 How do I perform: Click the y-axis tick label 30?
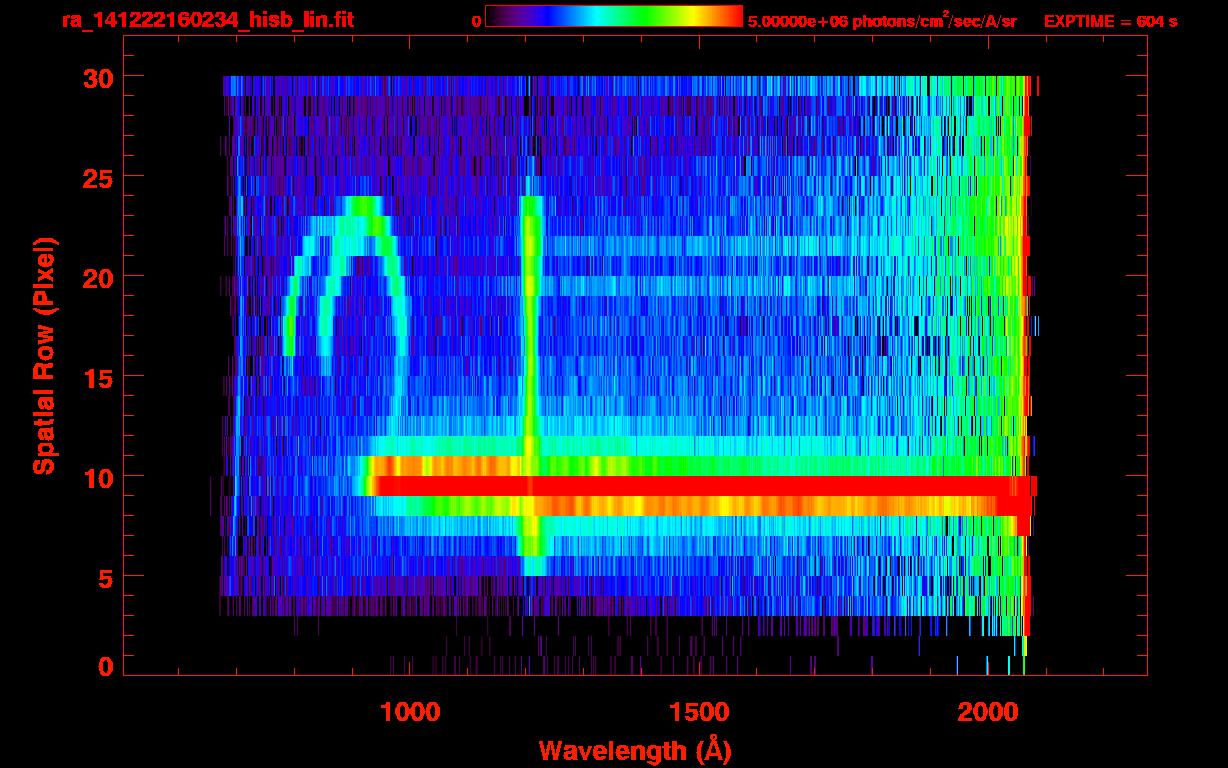(x=98, y=77)
